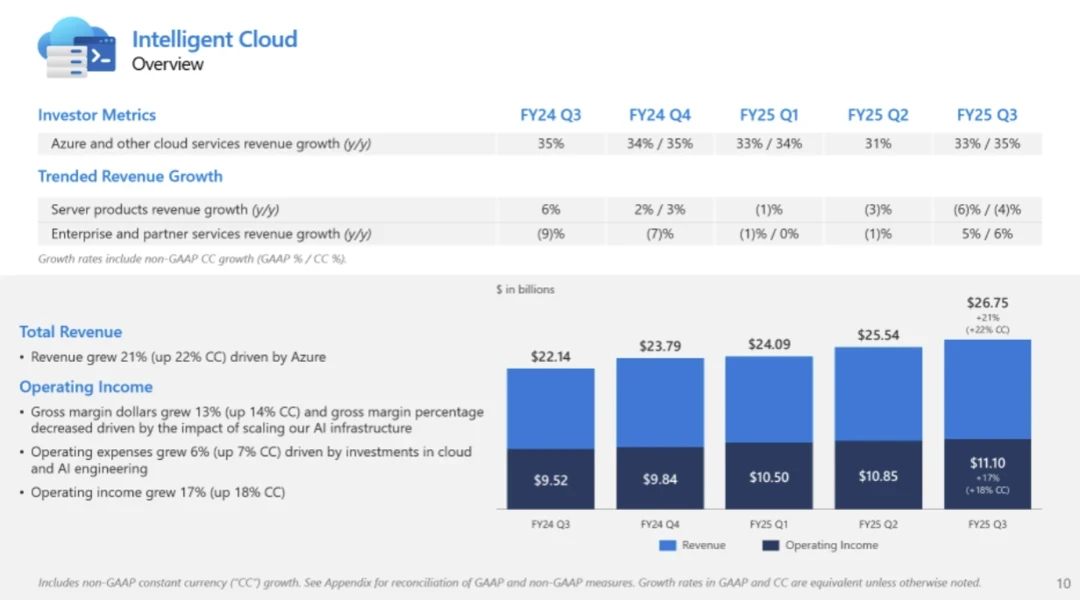
Task: Click the FY25 Q2 Azure growth 31% cell
Action: (878, 144)
